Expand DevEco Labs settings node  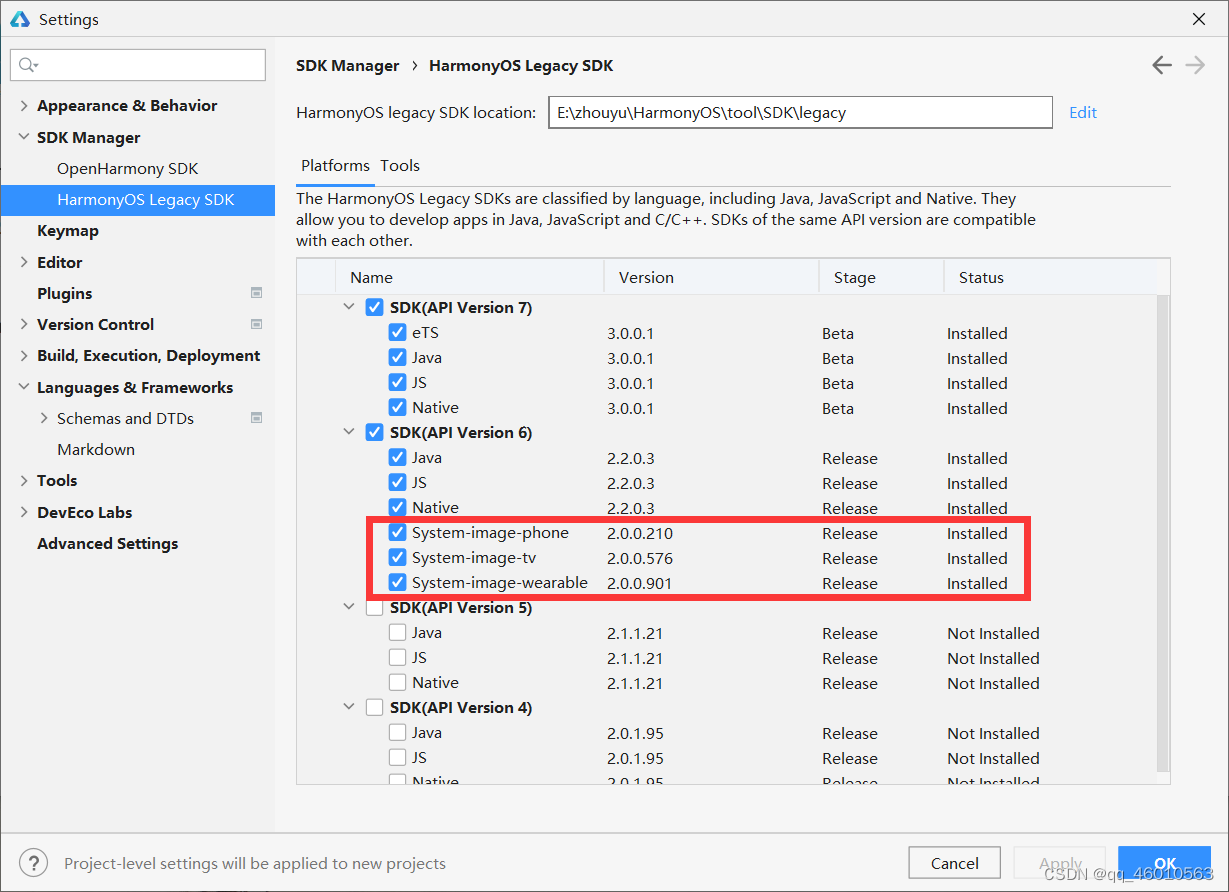(24, 512)
